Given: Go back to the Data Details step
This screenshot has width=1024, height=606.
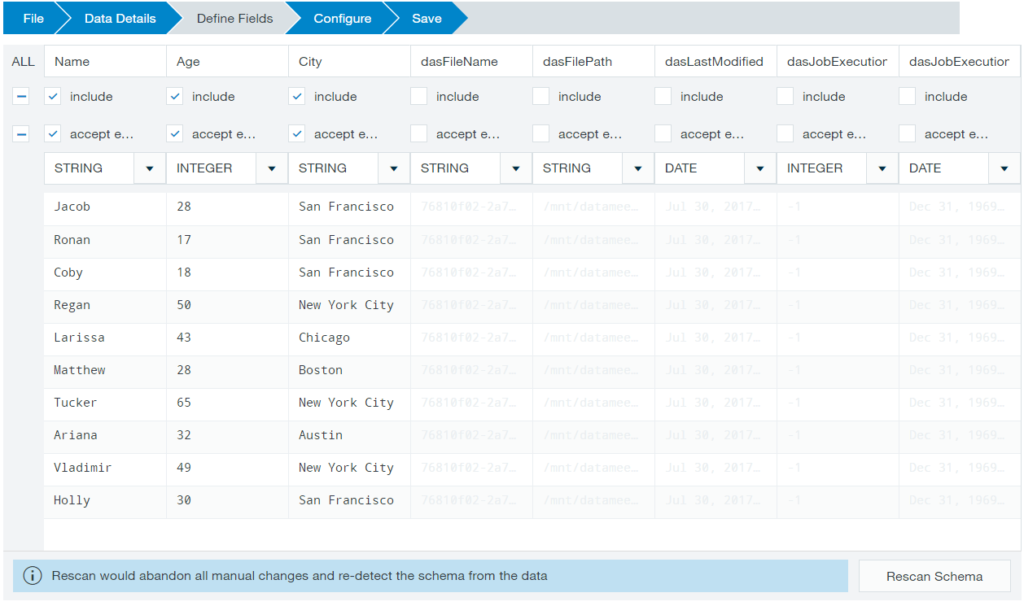Looking at the screenshot, I should (x=120, y=17).
